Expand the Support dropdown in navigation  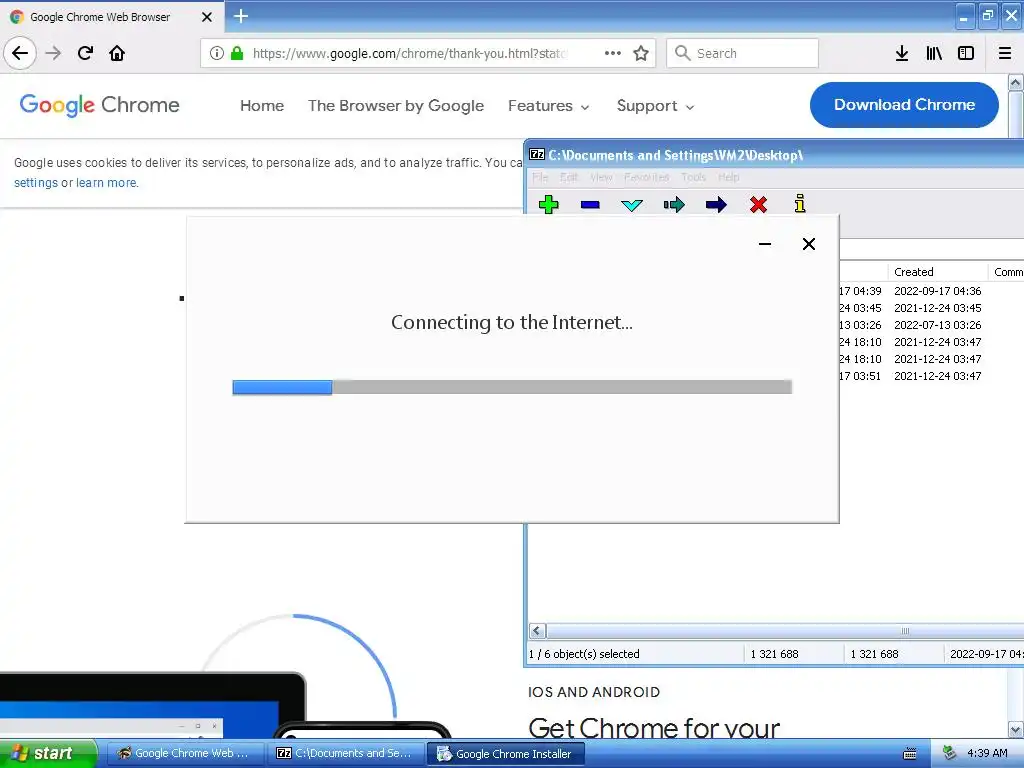tap(656, 106)
